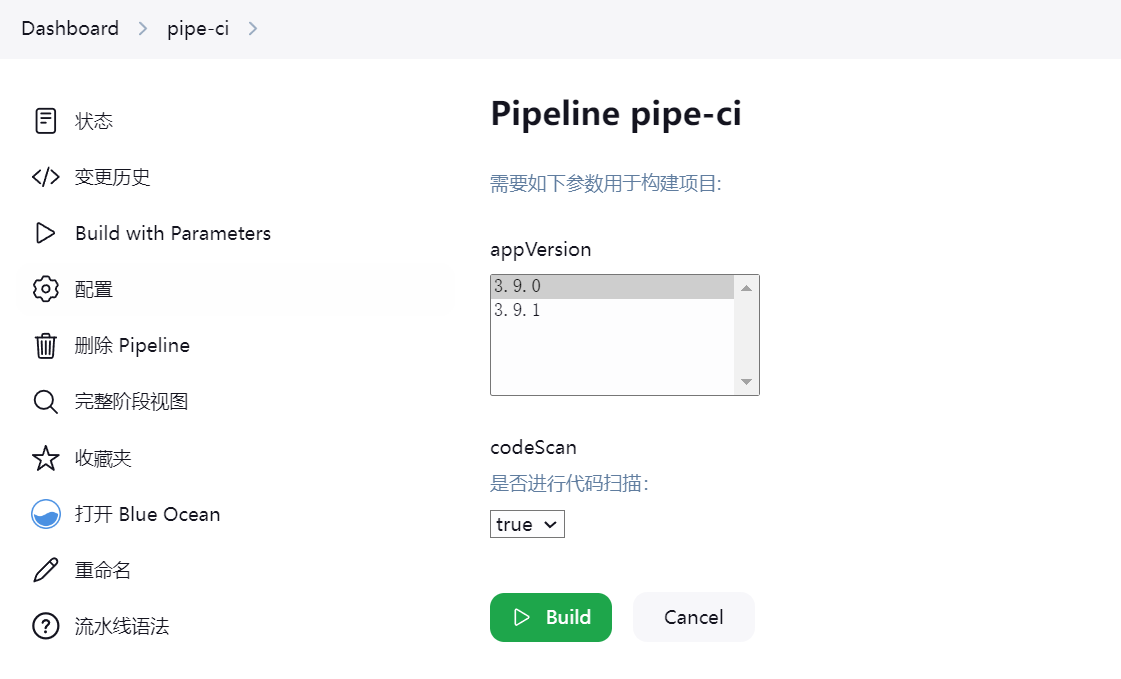1121x679 pixels.
Task: Click the Blue Ocean wave icon
Action: [46, 514]
